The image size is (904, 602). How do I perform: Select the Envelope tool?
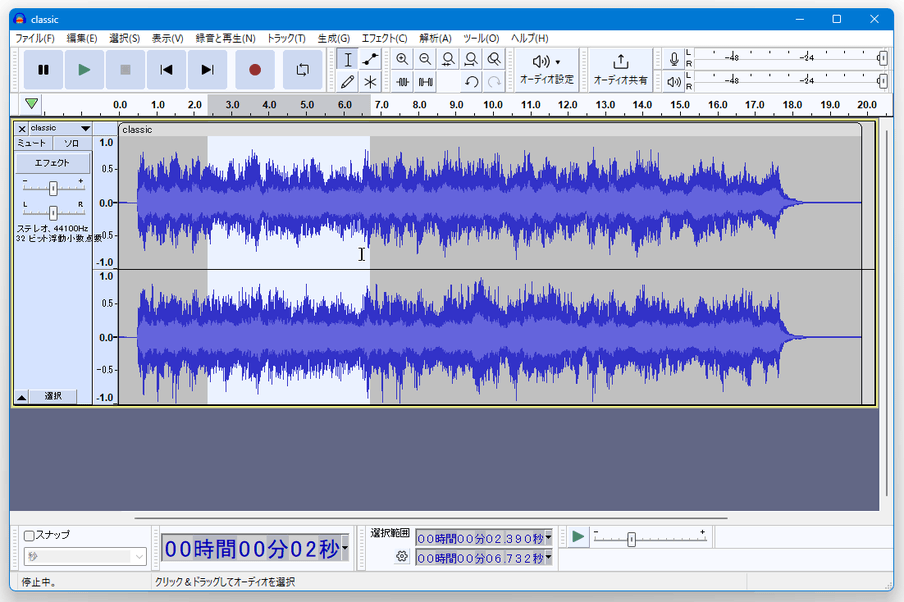(370, 59)
